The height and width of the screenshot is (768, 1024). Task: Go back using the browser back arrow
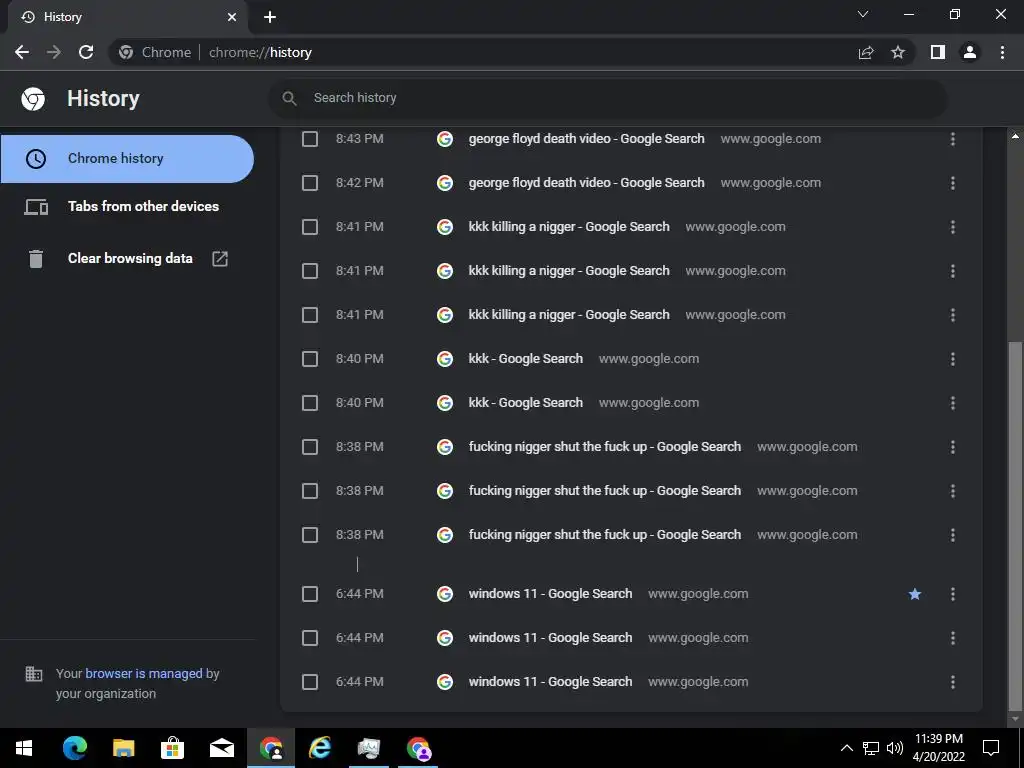click(x=22, y=52)
